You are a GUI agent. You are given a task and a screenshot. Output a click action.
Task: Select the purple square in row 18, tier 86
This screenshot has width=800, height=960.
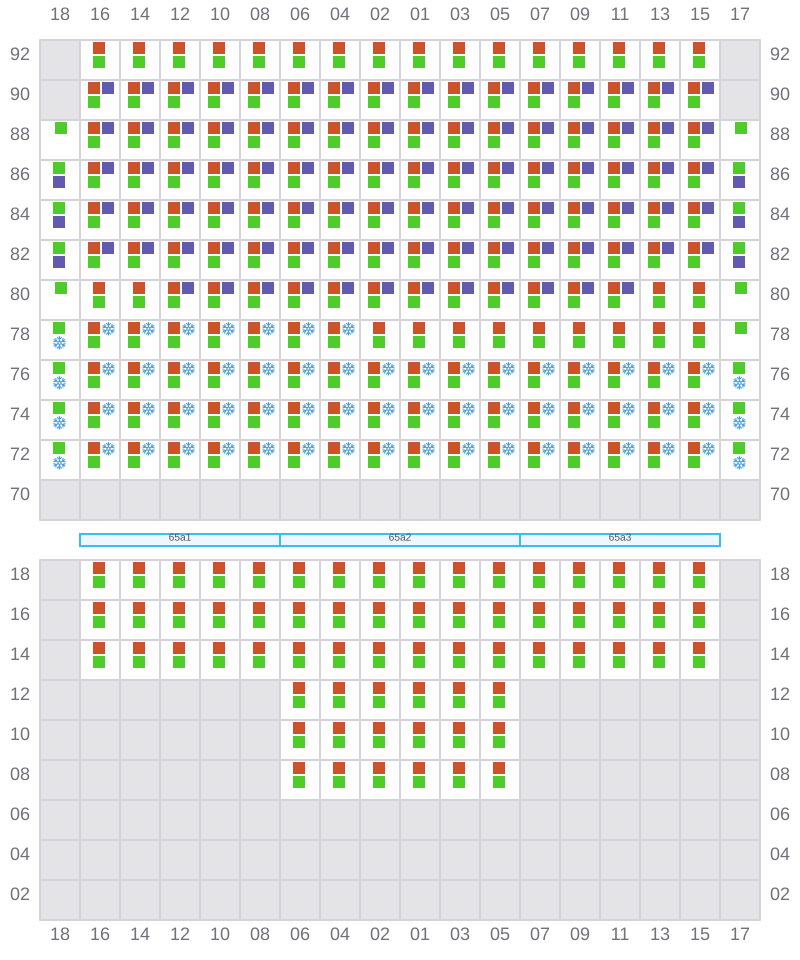59,182
